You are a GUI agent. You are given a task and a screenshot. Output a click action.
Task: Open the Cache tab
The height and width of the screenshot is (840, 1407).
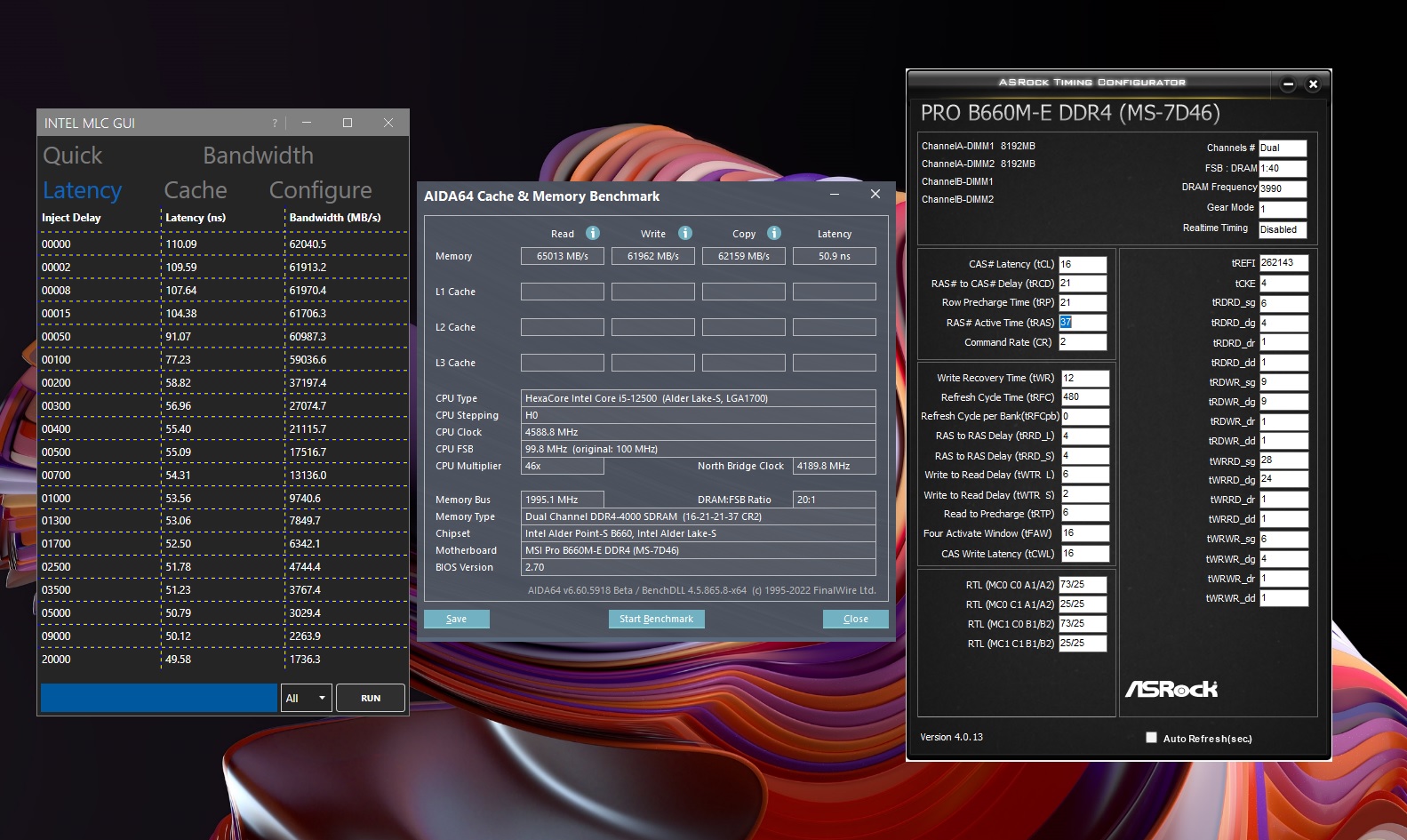coord(196,190)
